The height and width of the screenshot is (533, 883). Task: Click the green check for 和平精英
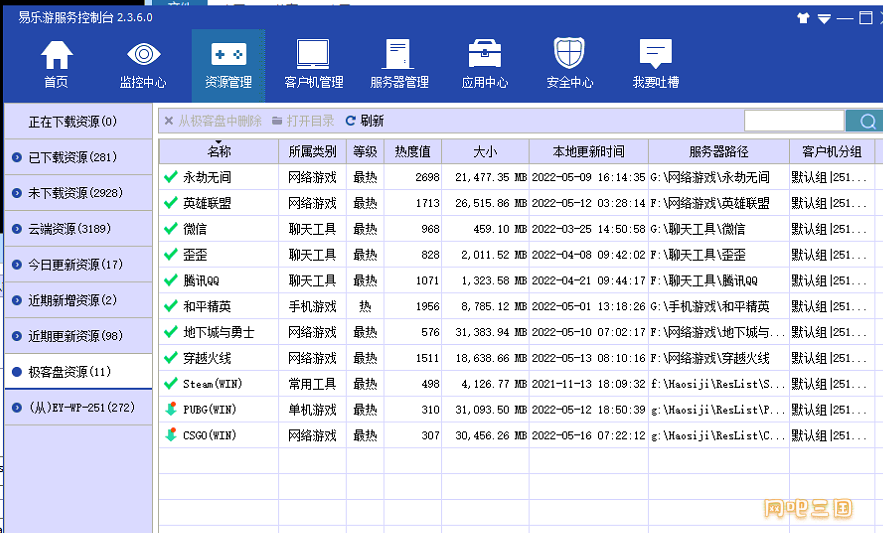171,306
